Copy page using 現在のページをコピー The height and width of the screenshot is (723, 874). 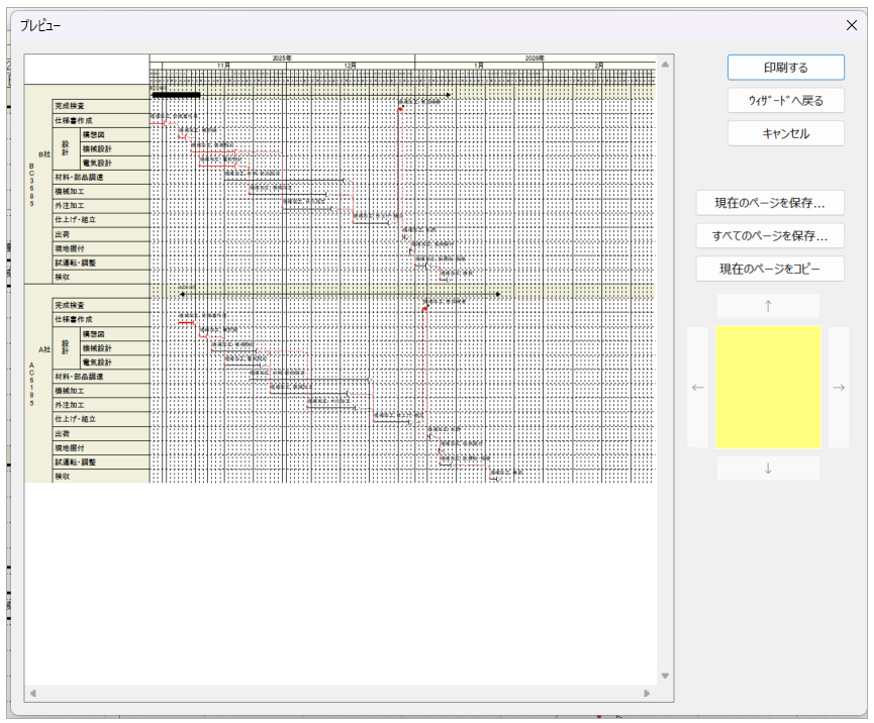pyautogui.click(x=769, y=269)
